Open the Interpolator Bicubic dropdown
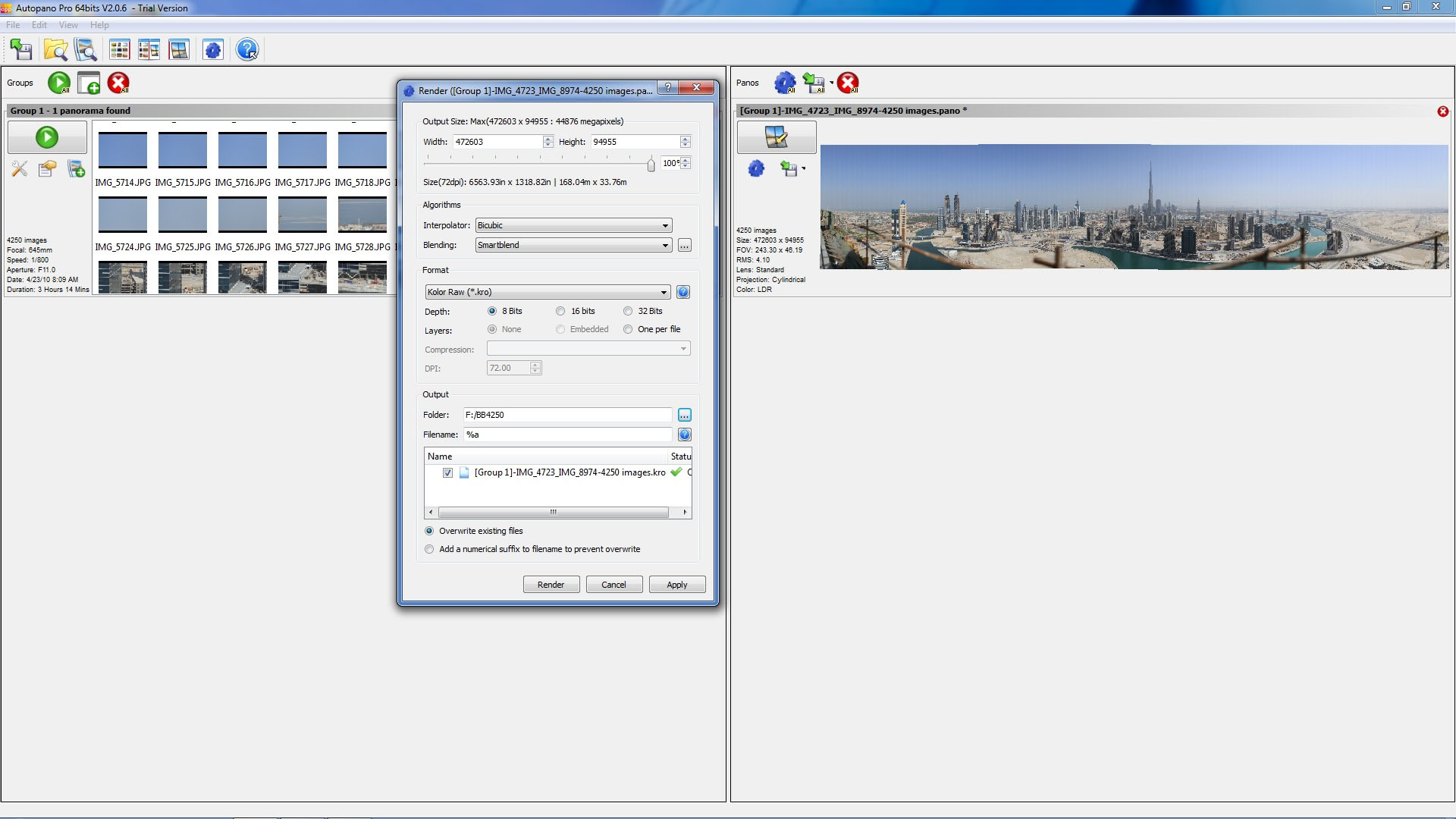 point(573,225)
